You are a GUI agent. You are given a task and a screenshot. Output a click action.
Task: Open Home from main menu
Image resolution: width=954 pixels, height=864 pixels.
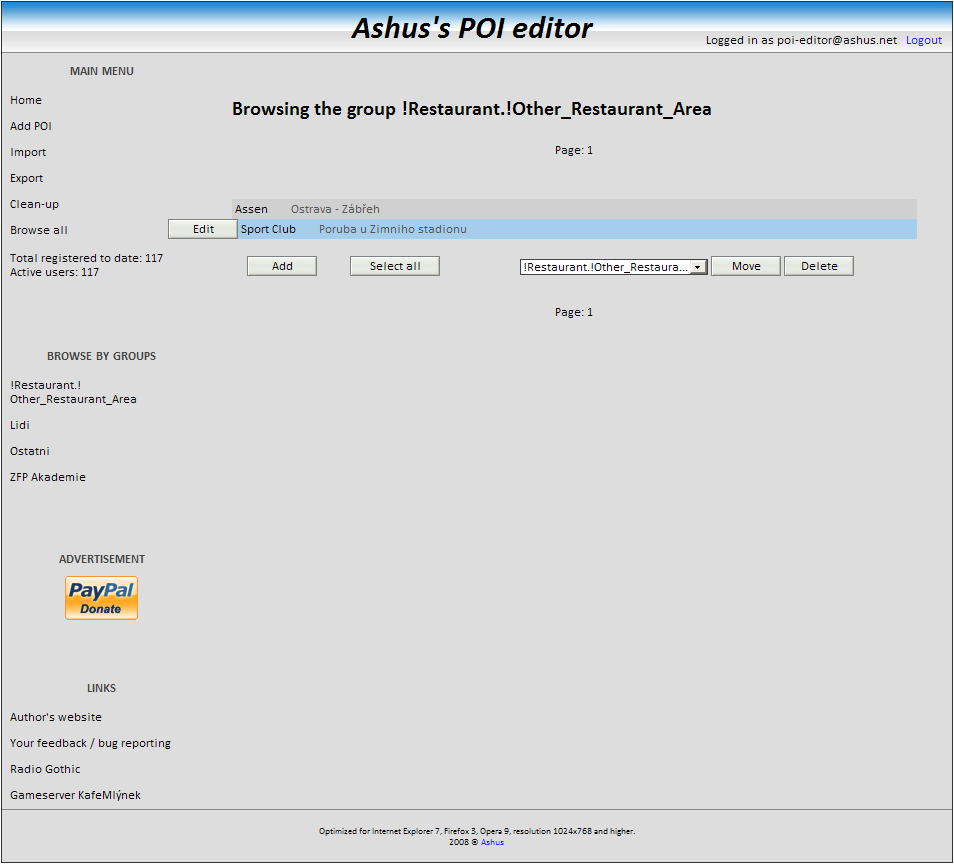26,100
